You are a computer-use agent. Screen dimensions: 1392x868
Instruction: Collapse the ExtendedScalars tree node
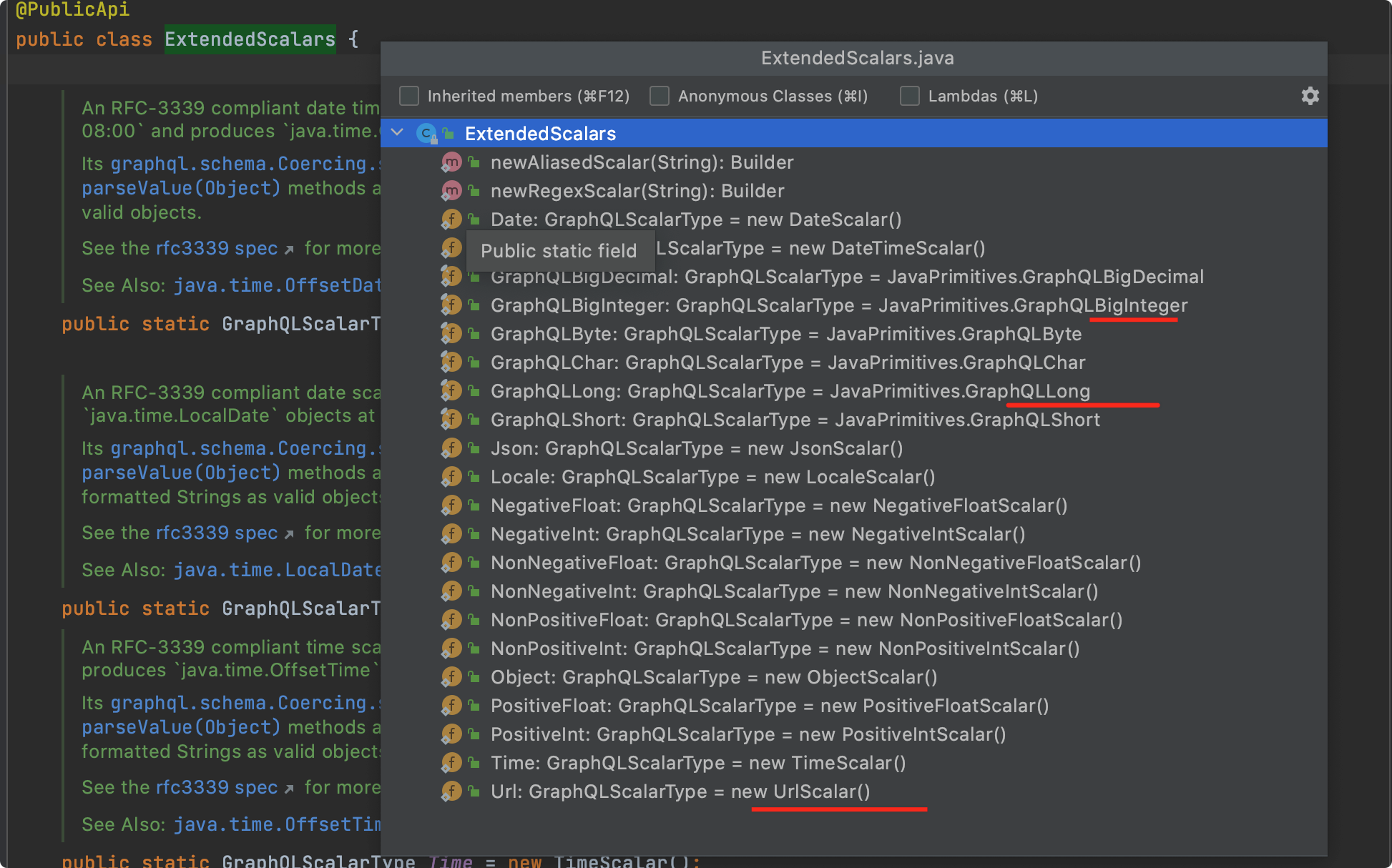398,133
